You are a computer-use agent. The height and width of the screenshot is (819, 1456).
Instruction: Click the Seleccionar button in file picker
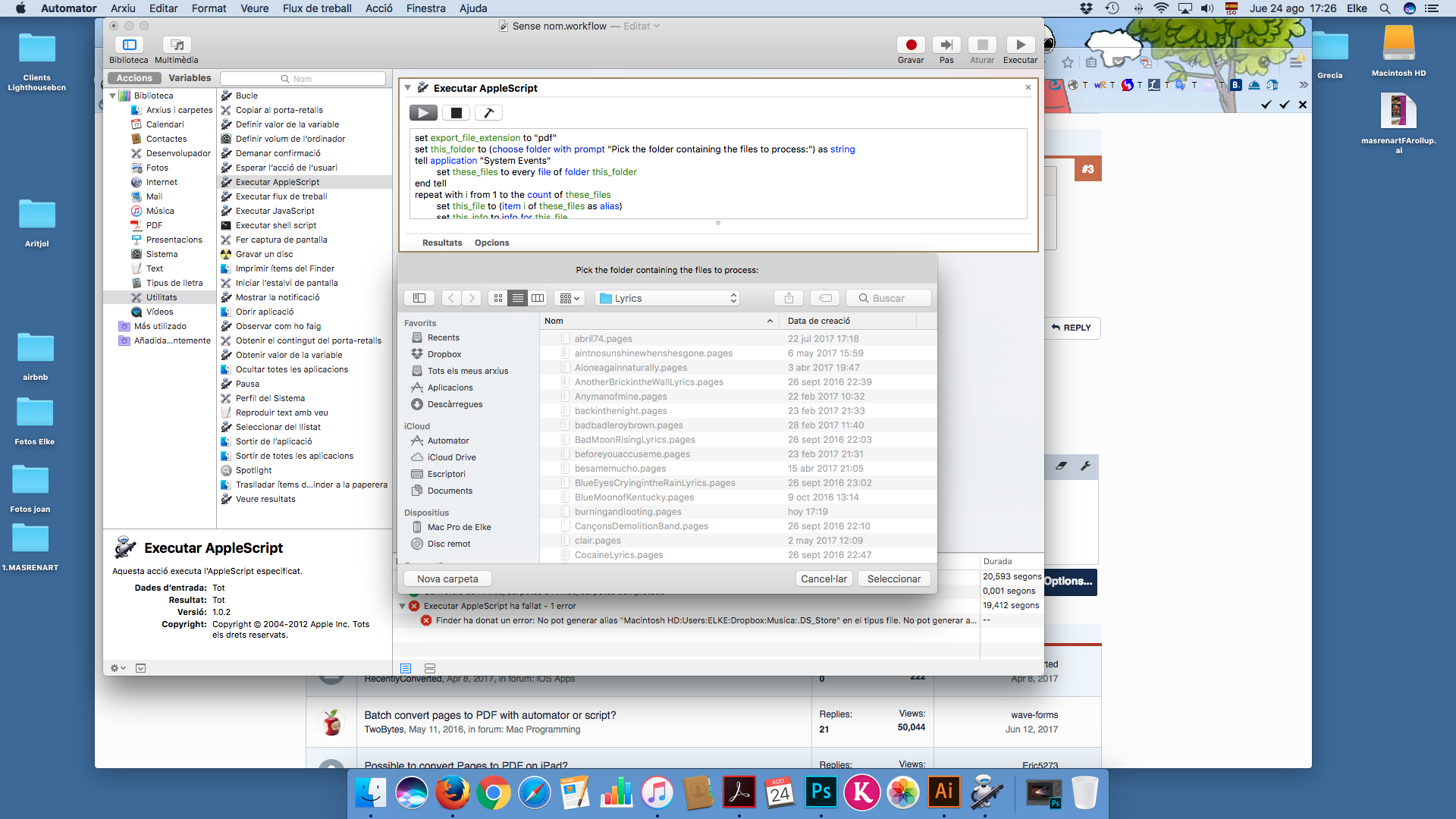[894, 578]
